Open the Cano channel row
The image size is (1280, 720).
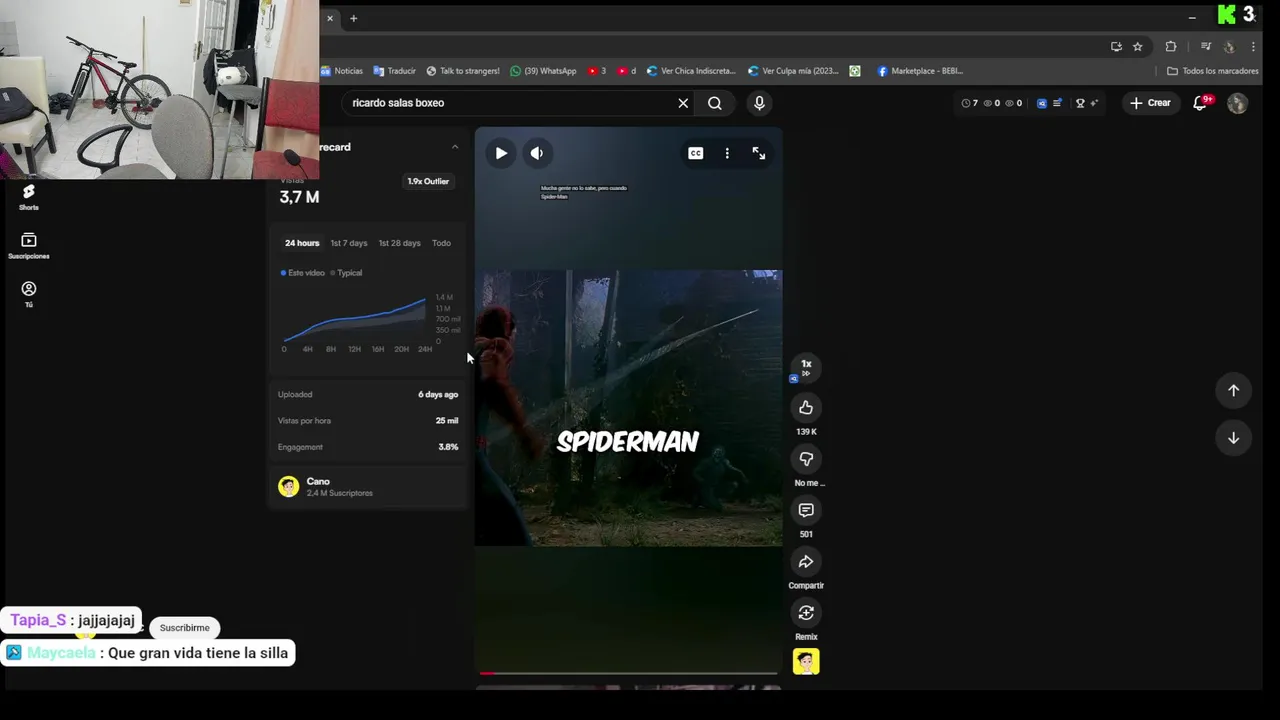pyautogui.click(x=368, y=487)
